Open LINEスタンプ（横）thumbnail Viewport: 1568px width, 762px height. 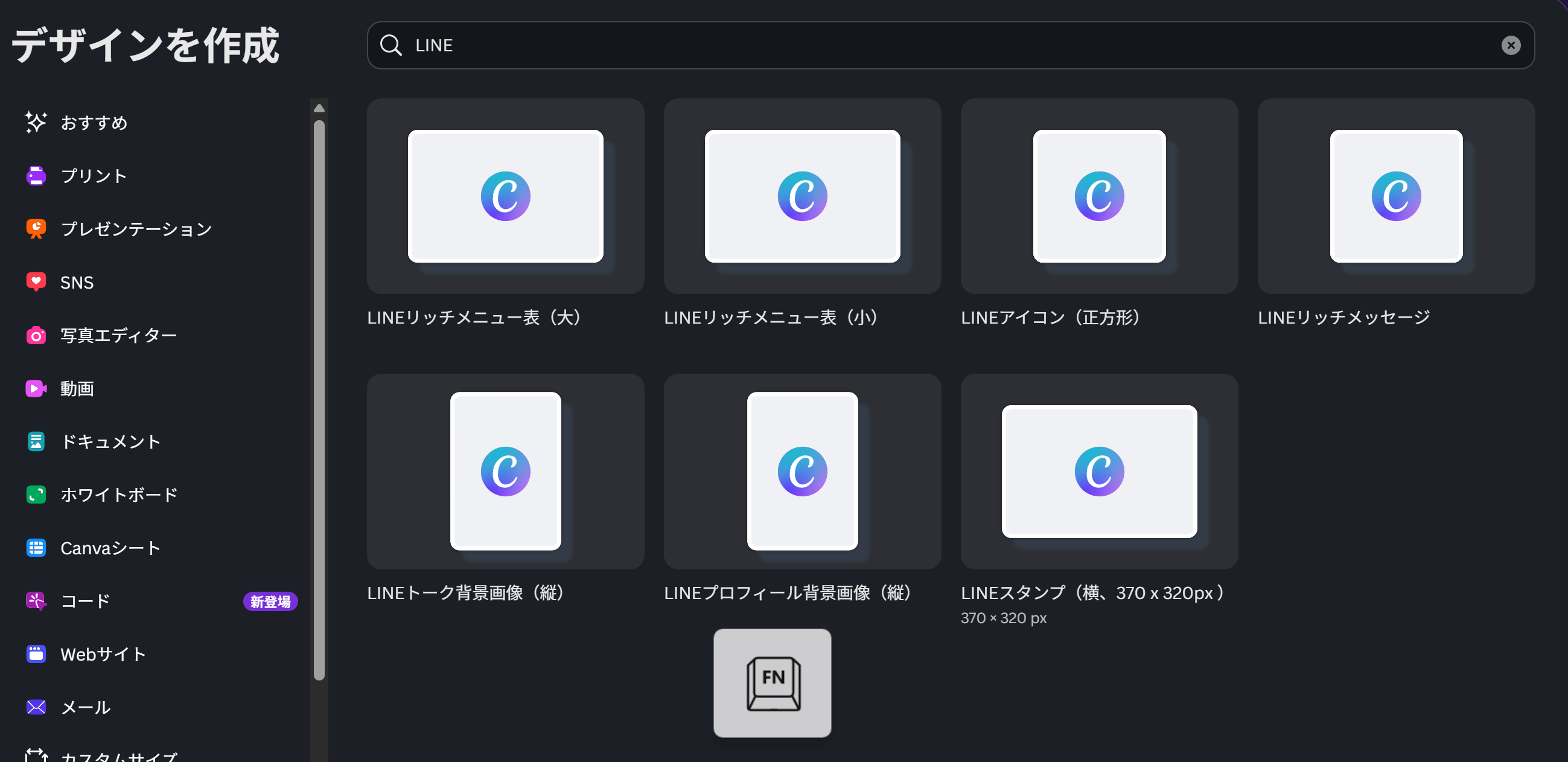[x=1099, y=472]
